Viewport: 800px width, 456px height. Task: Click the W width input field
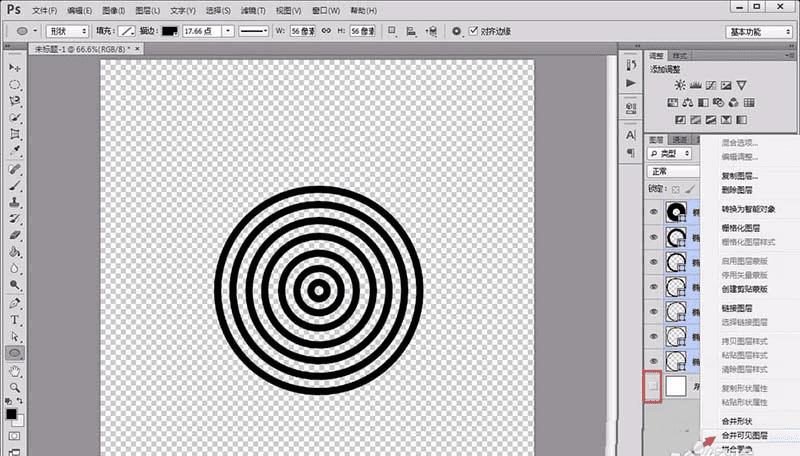(303, 31)
